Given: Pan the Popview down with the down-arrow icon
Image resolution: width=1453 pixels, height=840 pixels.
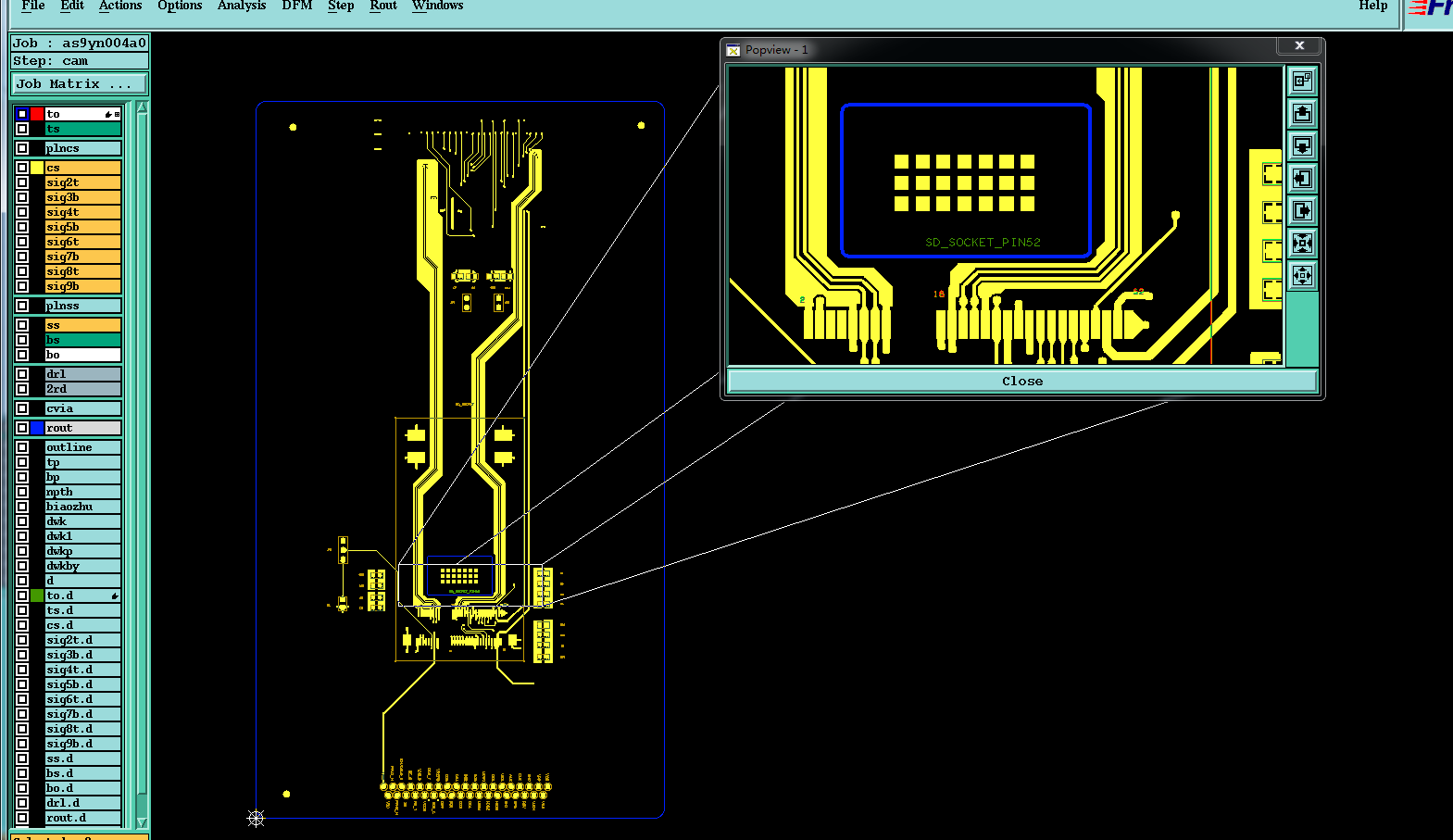Looking at the screenshot, I should tap(1302, 146).
